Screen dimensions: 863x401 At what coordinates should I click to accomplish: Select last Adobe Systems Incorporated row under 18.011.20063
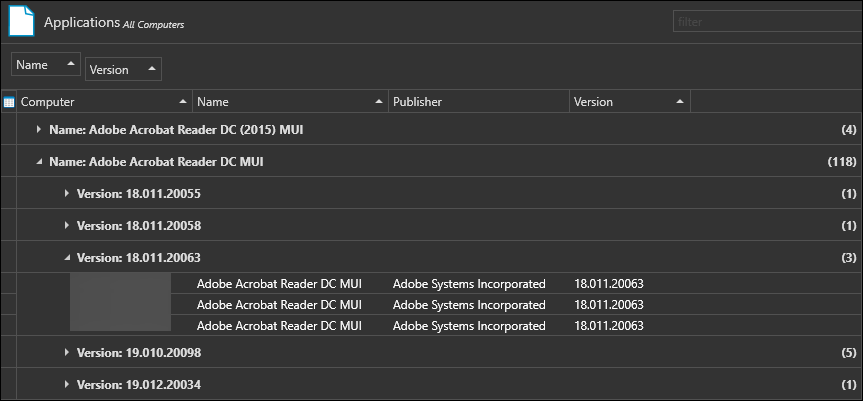coord(469,325)
